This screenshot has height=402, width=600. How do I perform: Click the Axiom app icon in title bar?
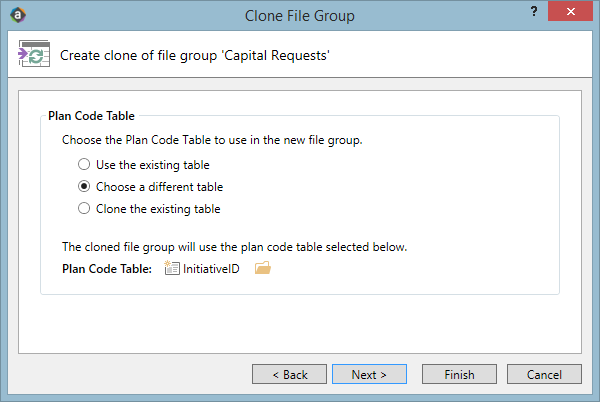point(18,15)
